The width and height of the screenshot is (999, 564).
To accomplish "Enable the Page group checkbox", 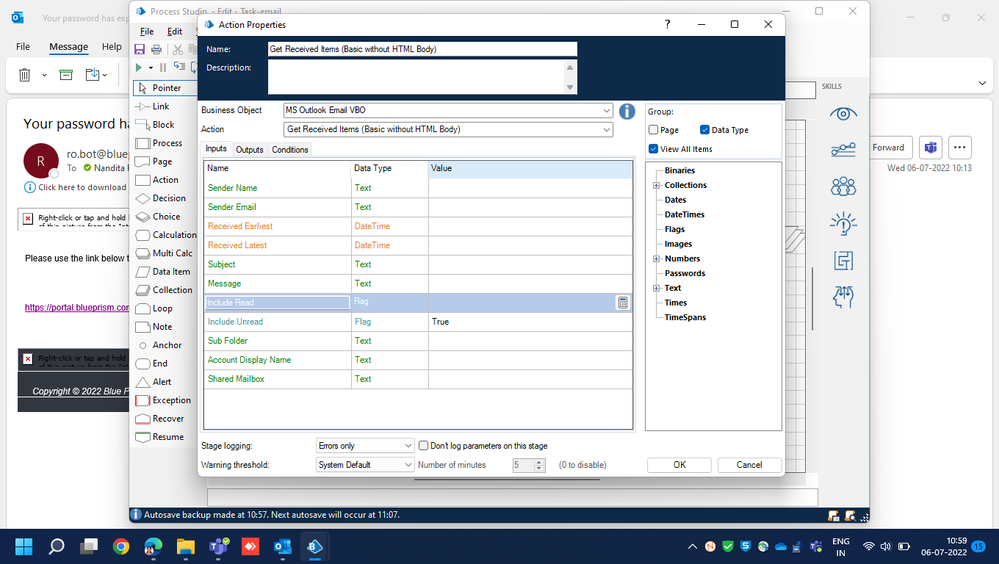I will [x=654, y=130].
